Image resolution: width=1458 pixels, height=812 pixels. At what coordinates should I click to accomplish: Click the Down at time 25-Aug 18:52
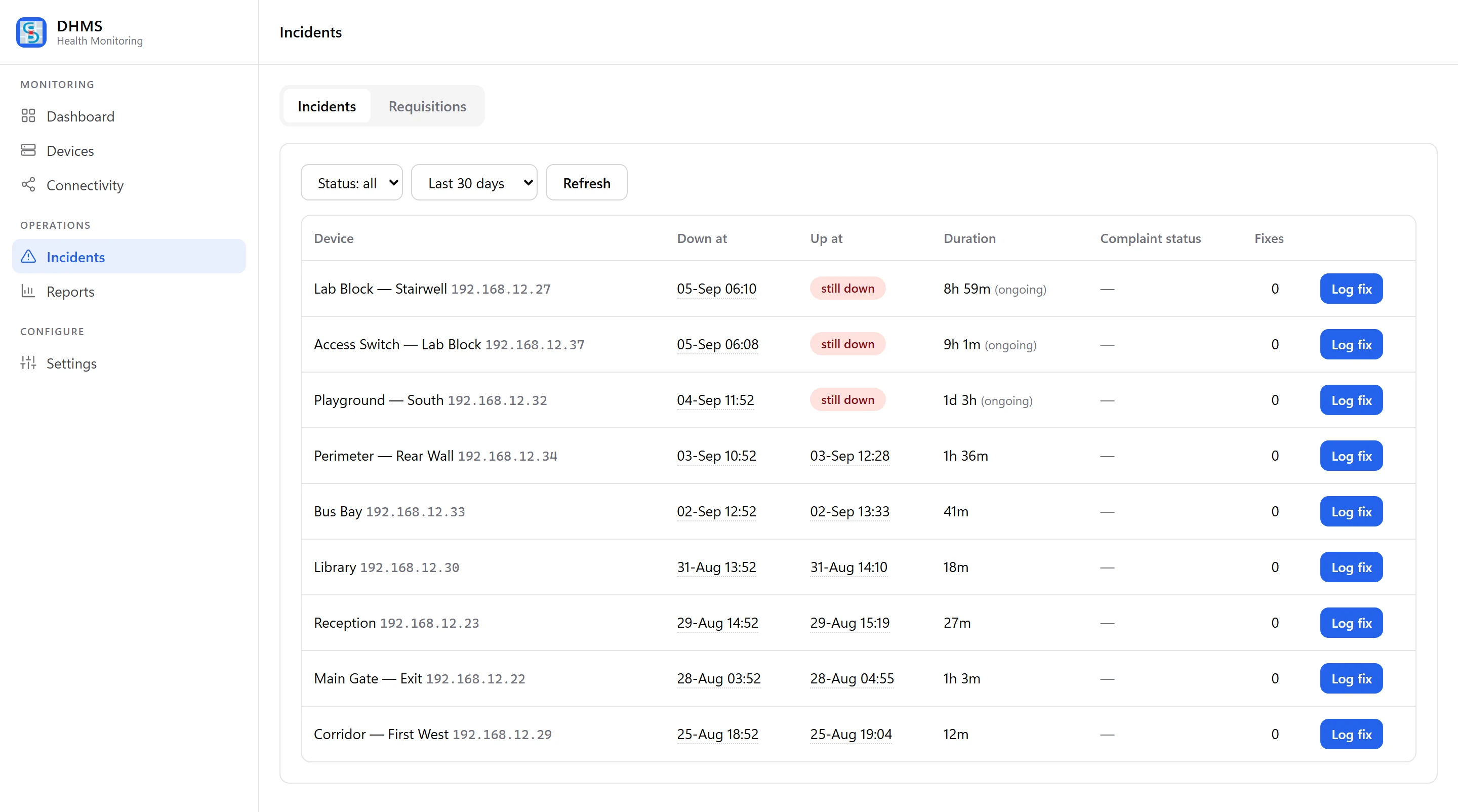tap(718, 734)
